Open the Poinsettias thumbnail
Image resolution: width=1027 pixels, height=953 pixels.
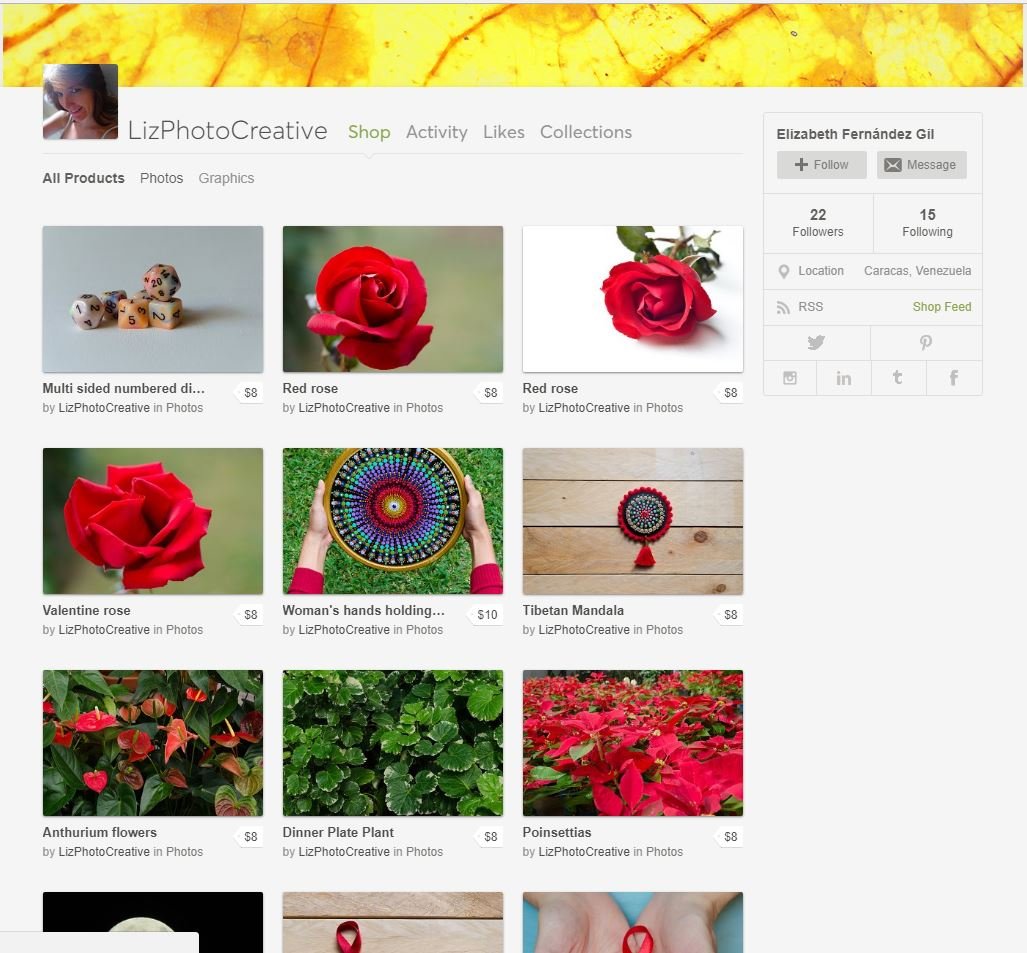click(633, 743)
